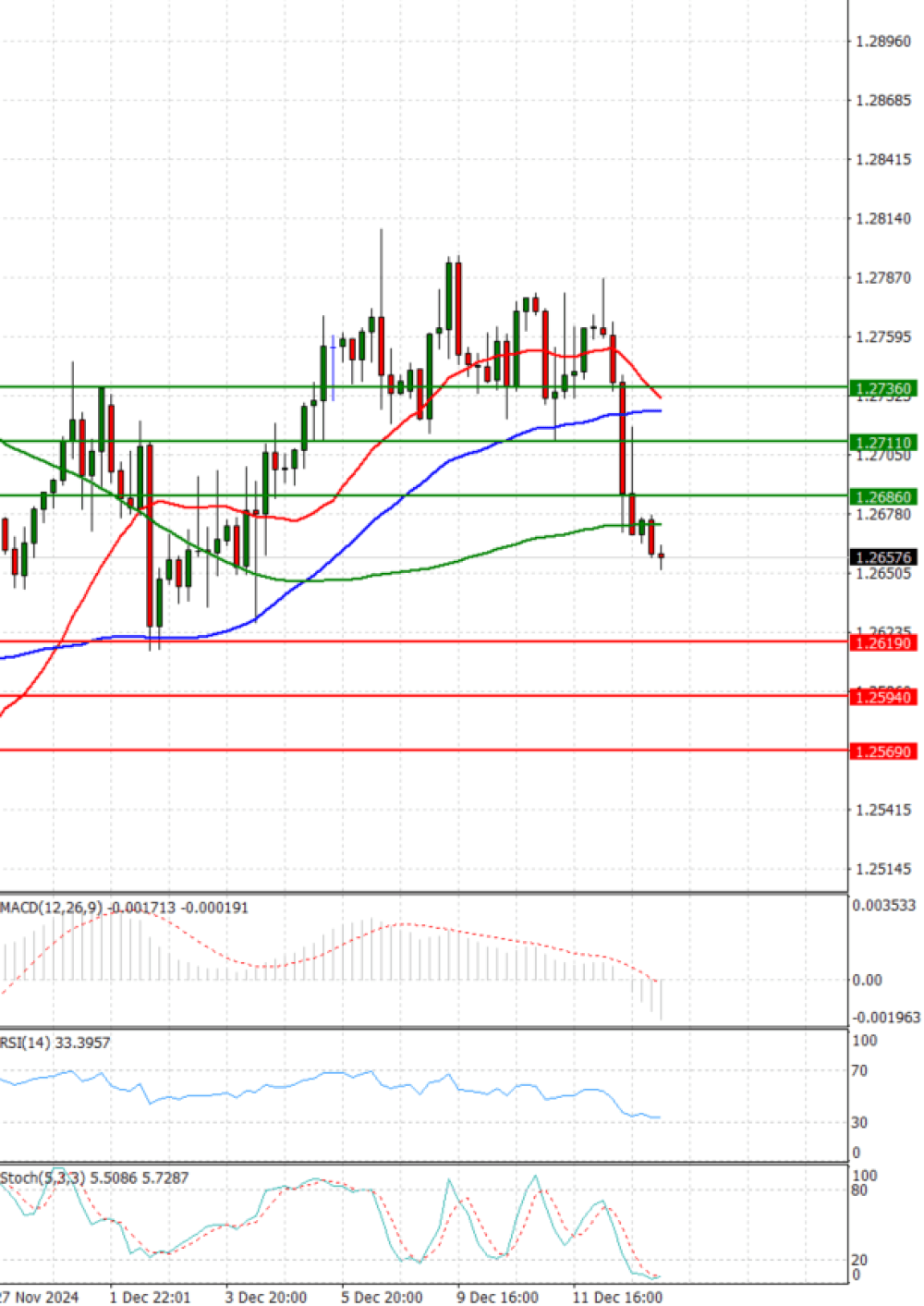This screenshot has width=924, height=1306.
Task: Click the 11 Dec 16:00 time label
Action: click(x=617, y=1297)
